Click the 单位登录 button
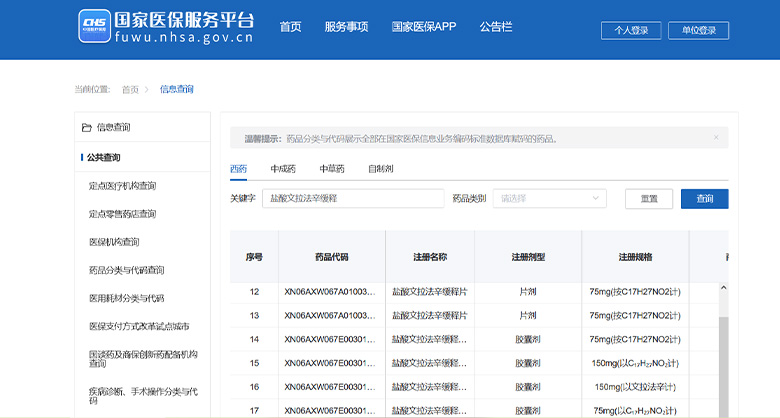The height and width of the screenshot is (418, 780). tap(699, 30)
